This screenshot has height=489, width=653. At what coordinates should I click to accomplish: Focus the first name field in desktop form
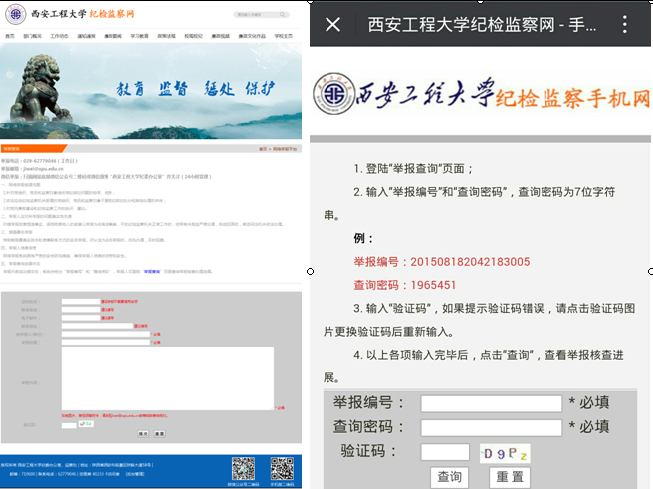81,302
